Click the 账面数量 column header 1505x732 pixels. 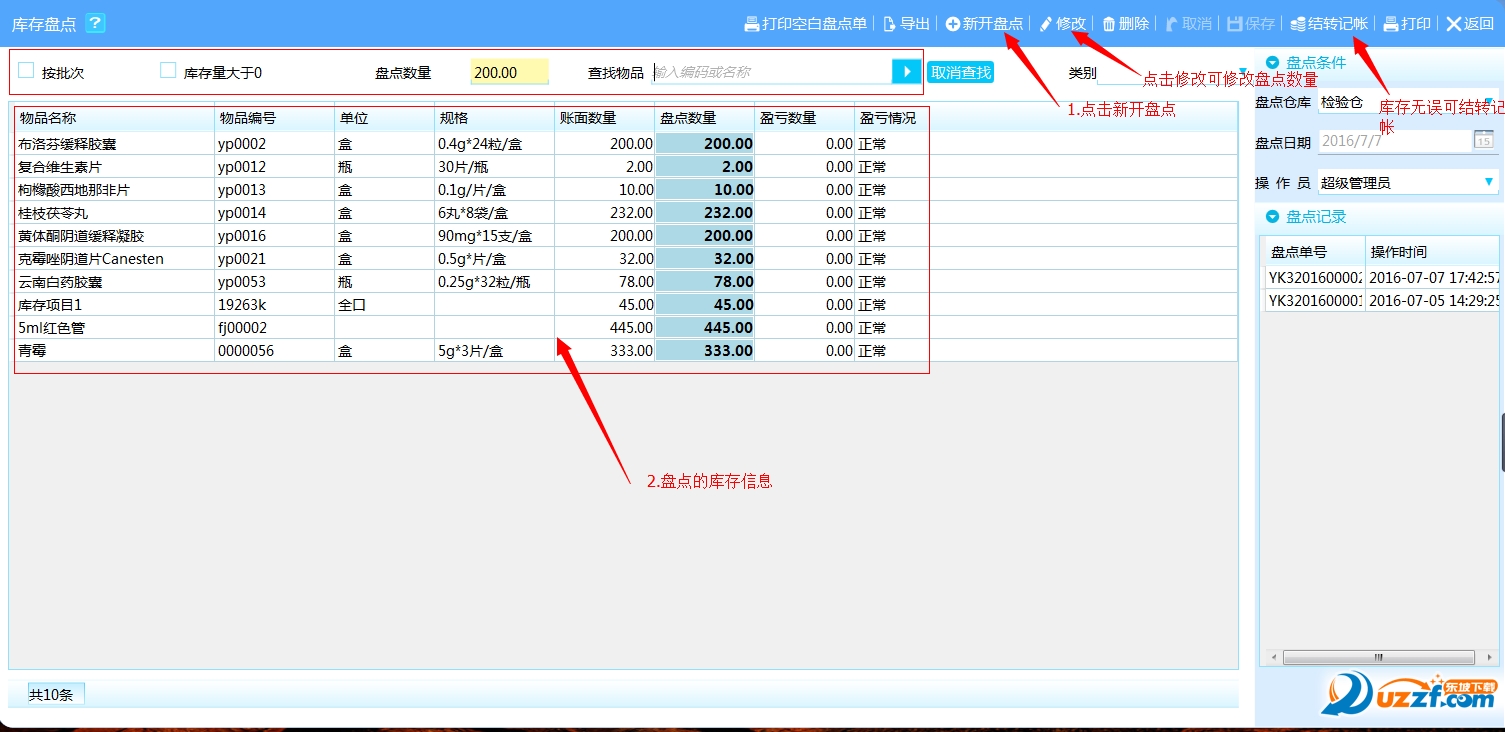[x=604, y=118]
